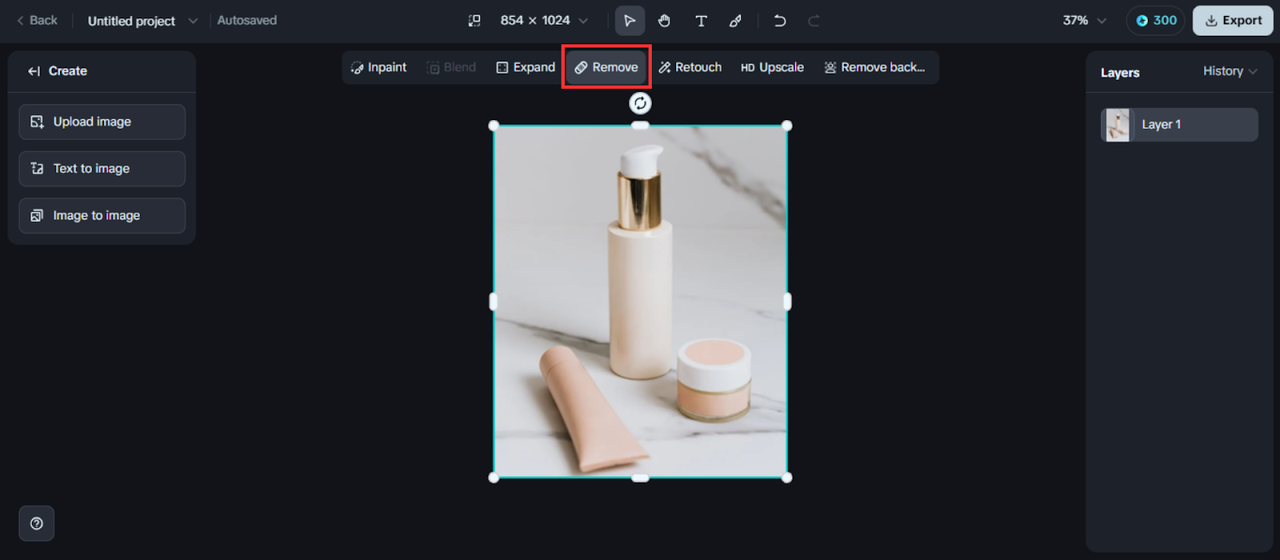Choose the Expand tool
This screenshot has height=560, width=1280.
point(525,68)
